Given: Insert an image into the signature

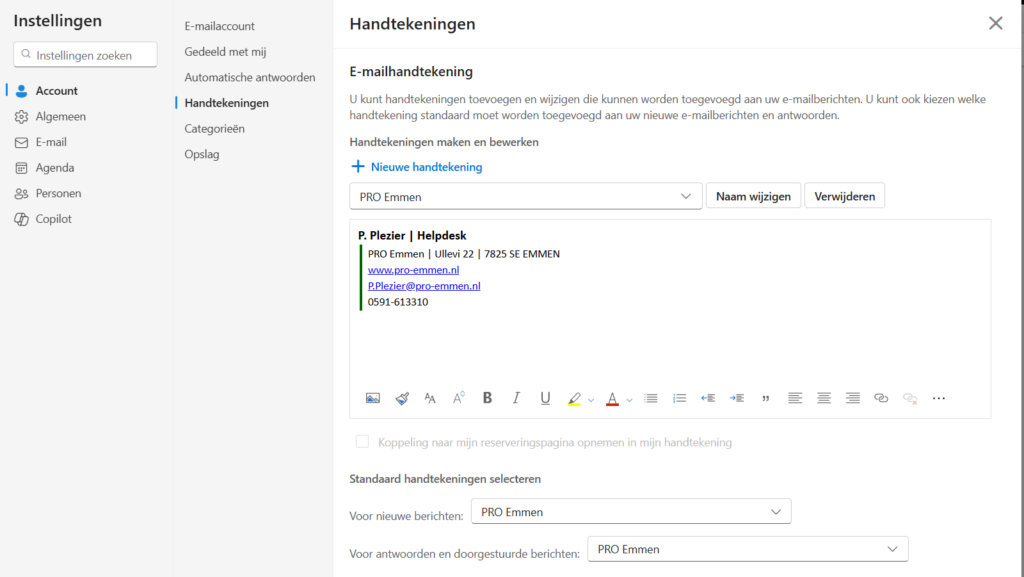Looking at the screenshot, I should 373,398.
